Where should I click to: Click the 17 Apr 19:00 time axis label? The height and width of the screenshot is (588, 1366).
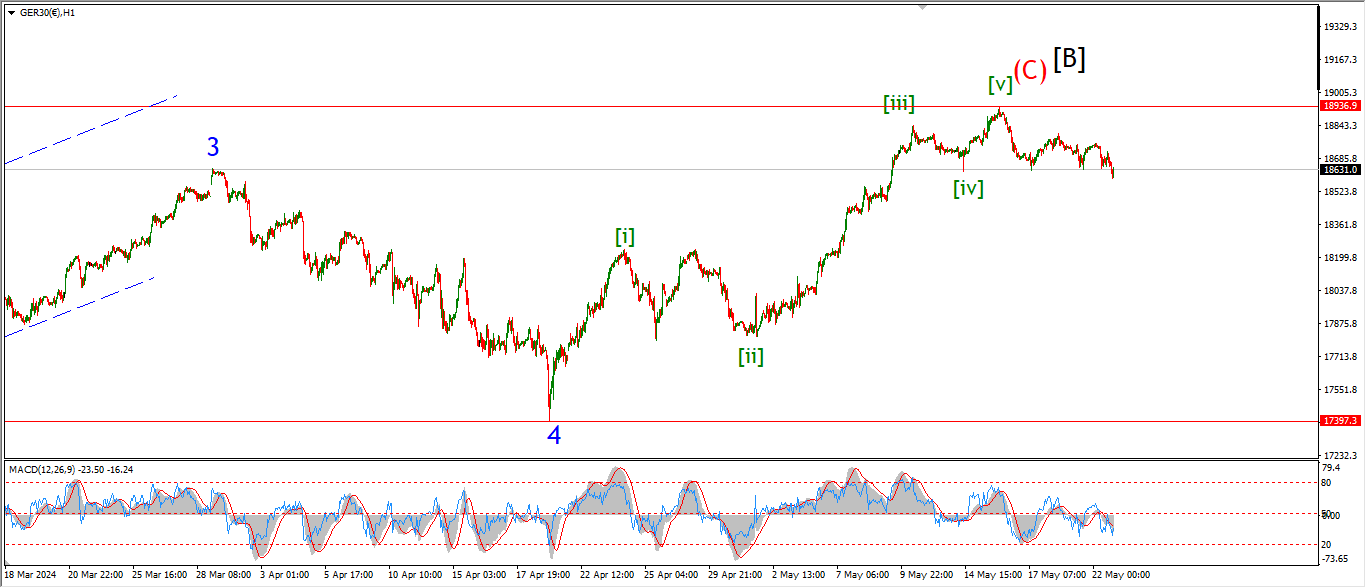541,576
